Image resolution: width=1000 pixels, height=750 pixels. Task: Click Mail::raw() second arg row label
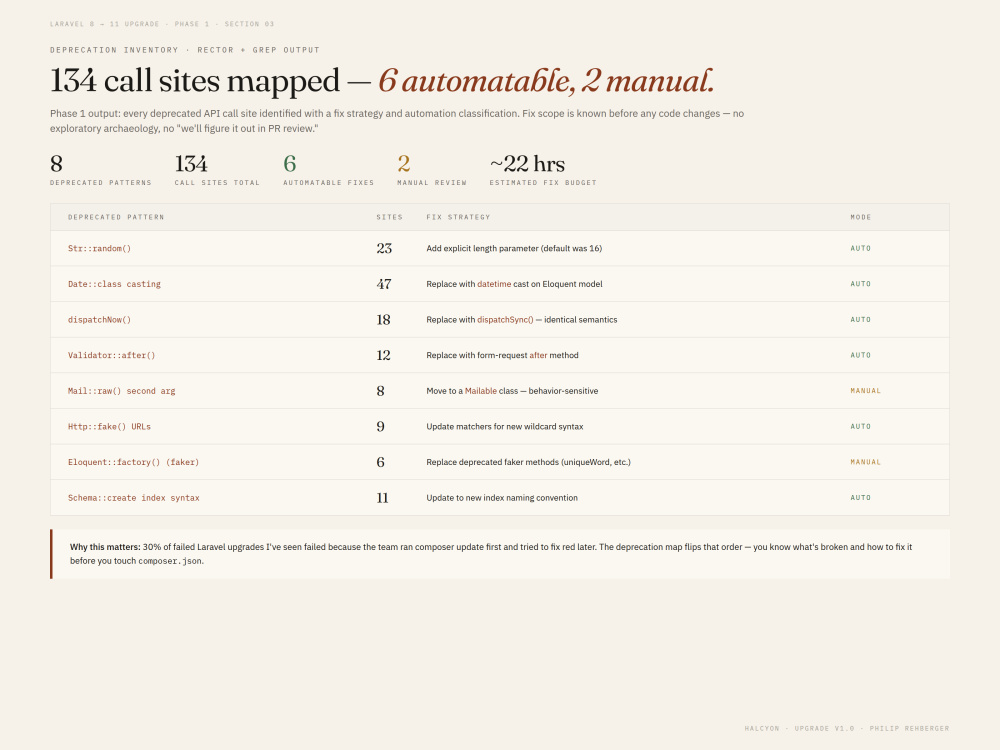(121, 392)
